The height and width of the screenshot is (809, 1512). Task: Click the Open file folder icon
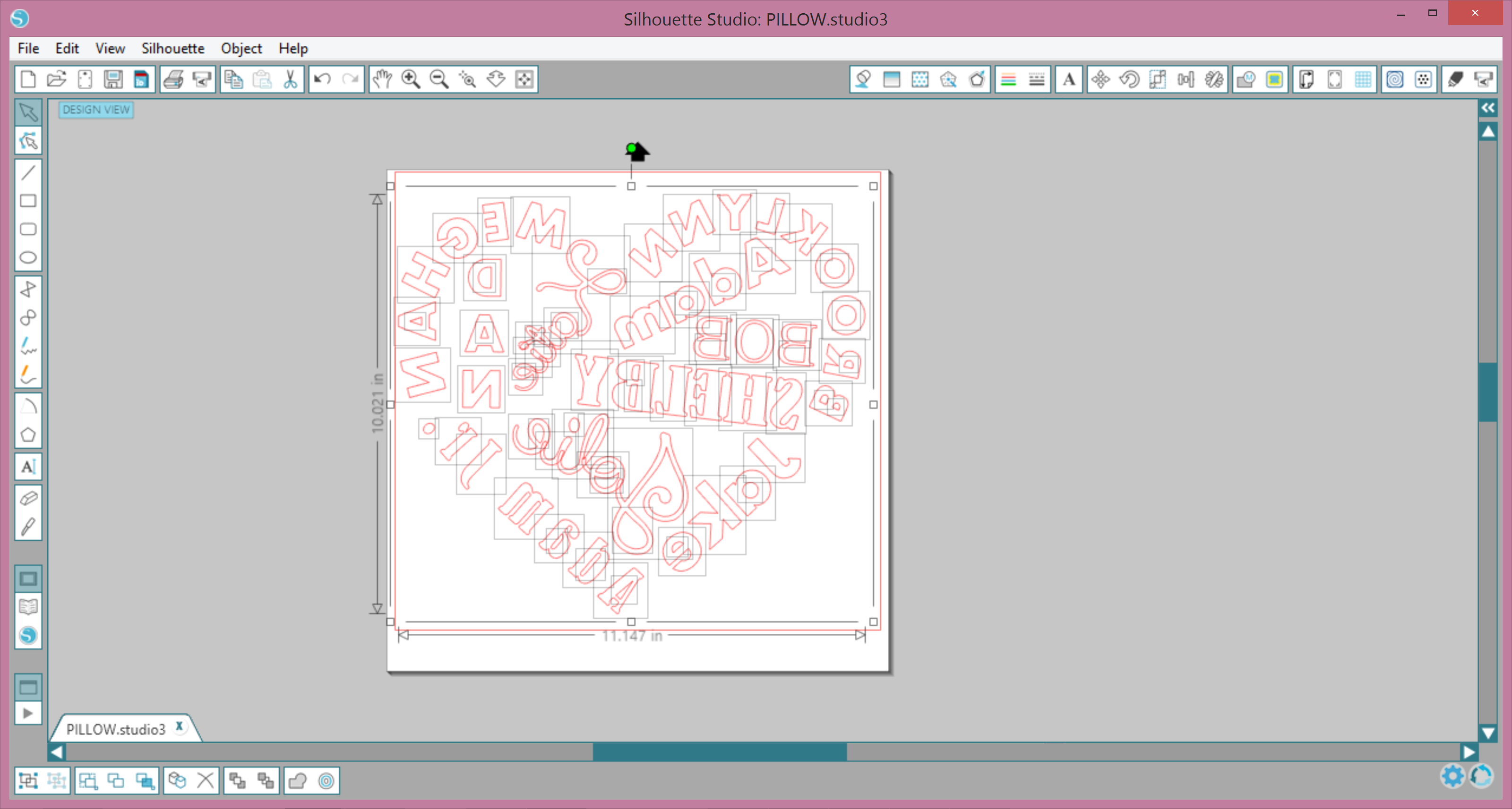click(x=56, y=79)
